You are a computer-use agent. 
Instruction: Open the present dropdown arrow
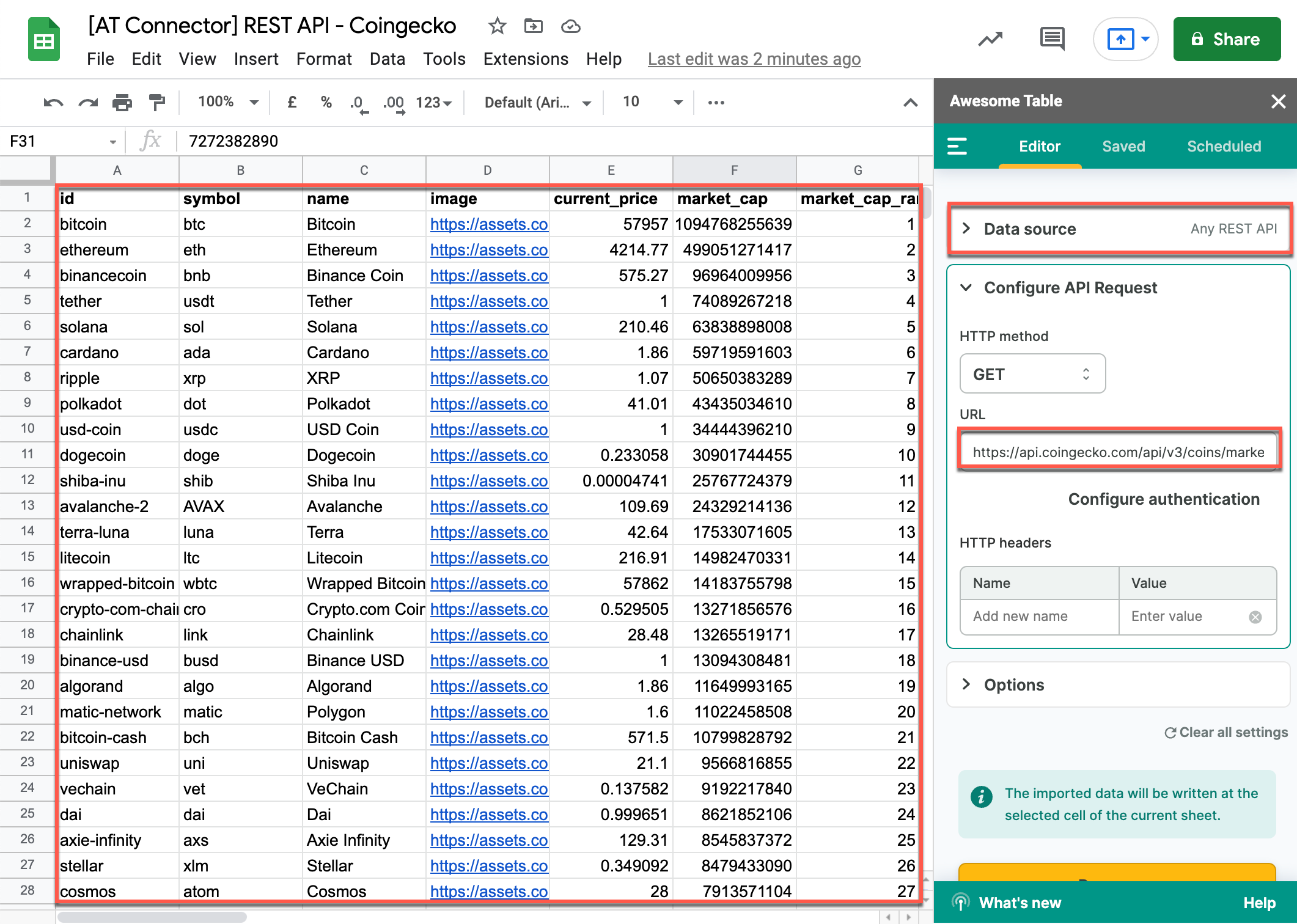coord(1145,39)
